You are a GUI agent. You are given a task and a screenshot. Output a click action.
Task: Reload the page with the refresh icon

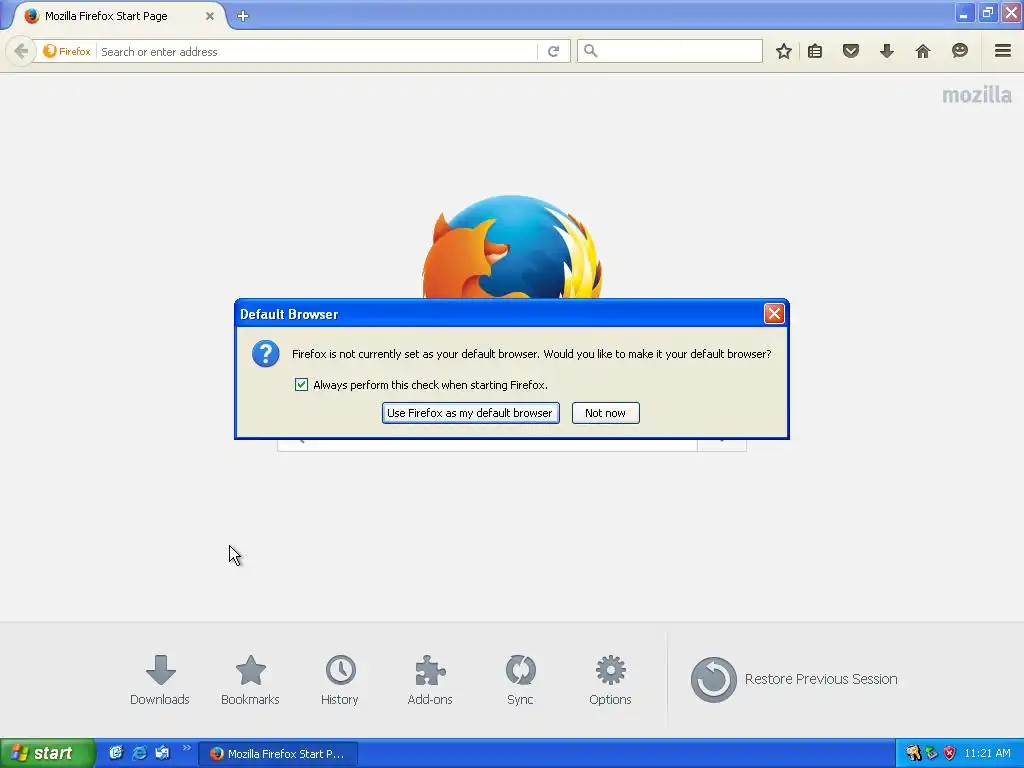(554, 51)
